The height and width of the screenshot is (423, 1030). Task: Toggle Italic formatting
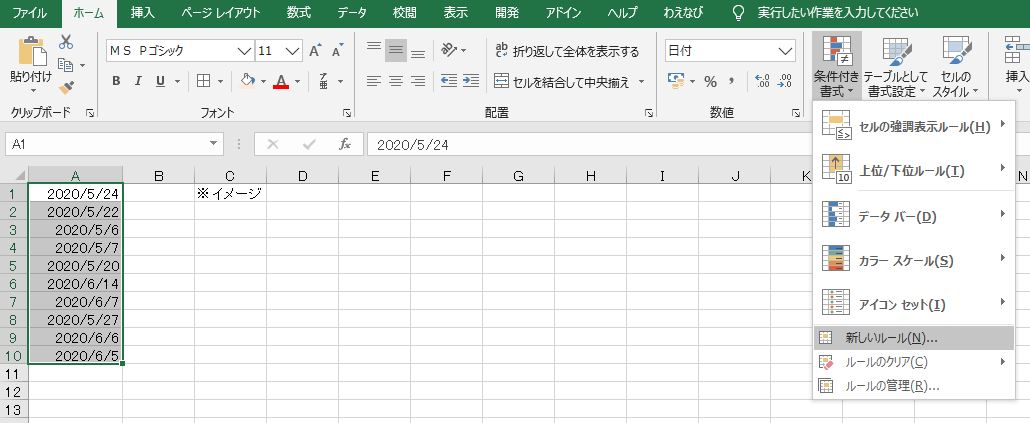click(138, 81)
